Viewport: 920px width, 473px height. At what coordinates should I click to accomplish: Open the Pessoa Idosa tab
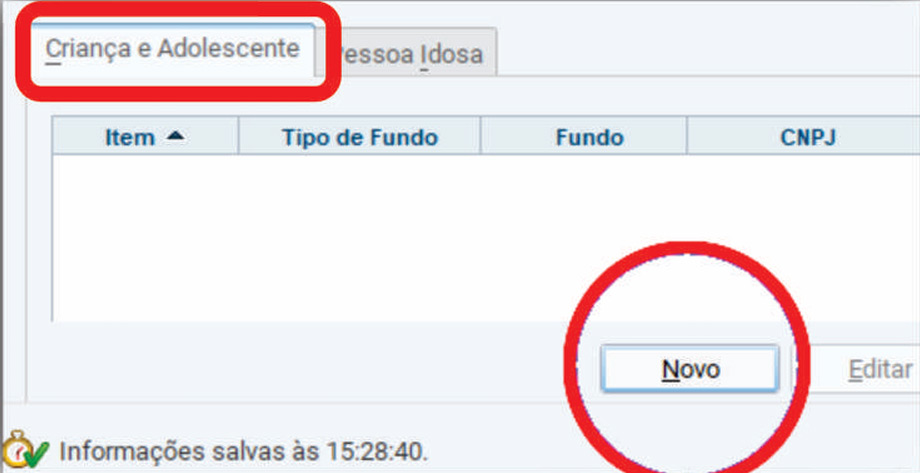click(408, 53)
